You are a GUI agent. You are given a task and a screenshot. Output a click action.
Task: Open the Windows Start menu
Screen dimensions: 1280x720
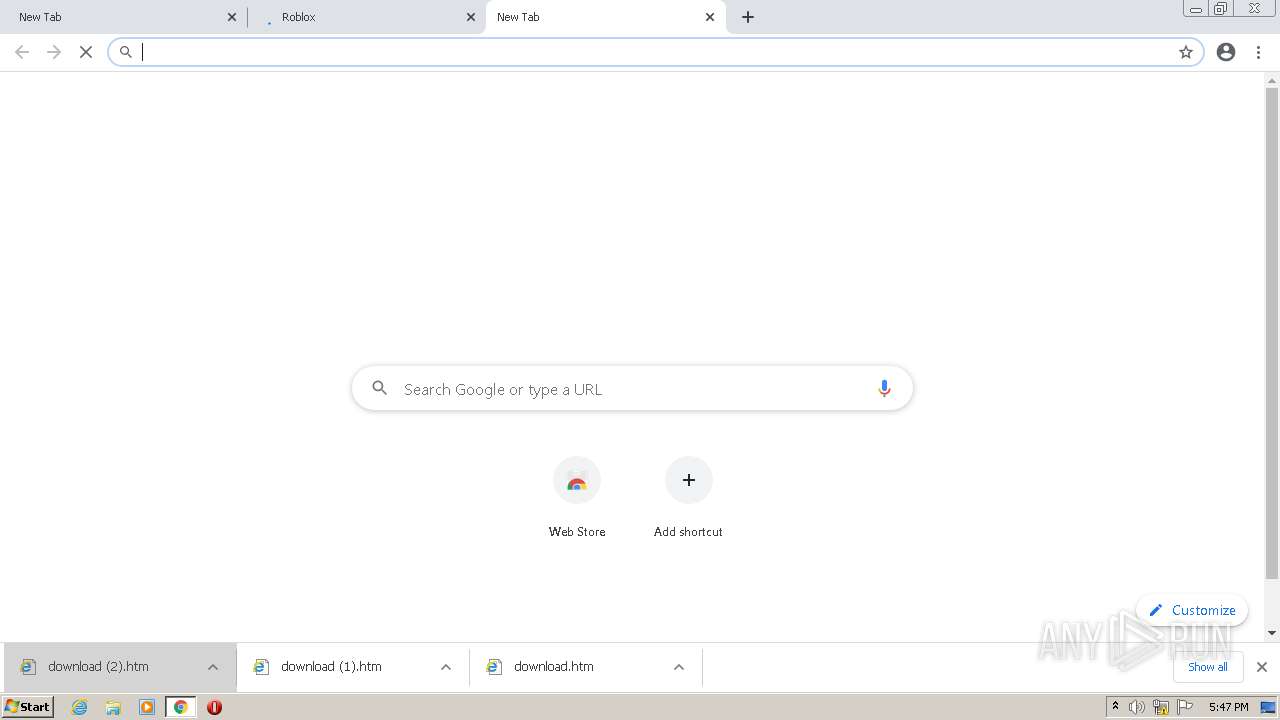(28, 707)
